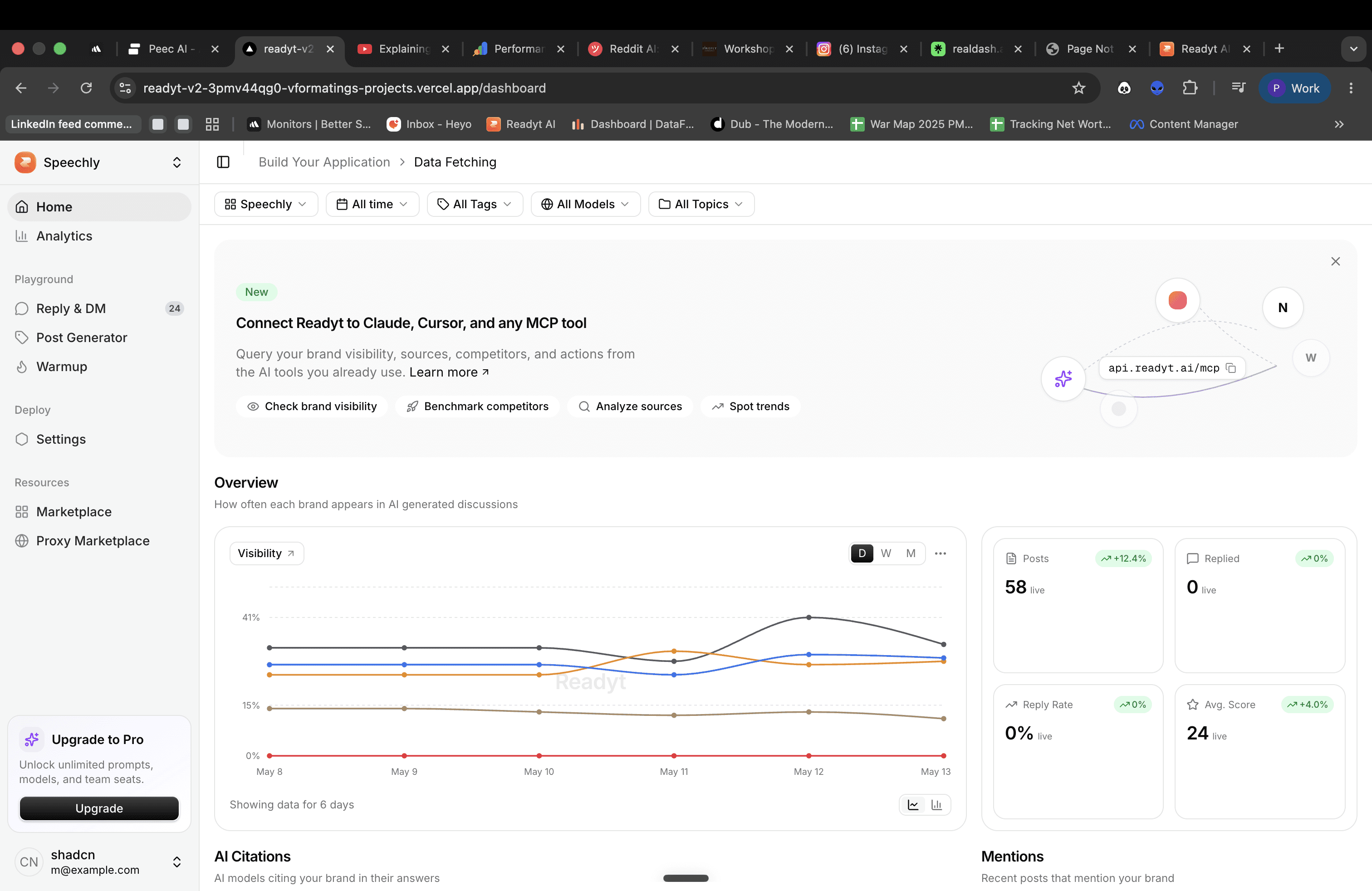Switch chart to line view
This screenshot has width=1372, height=891.
click(x=913, y=804)
